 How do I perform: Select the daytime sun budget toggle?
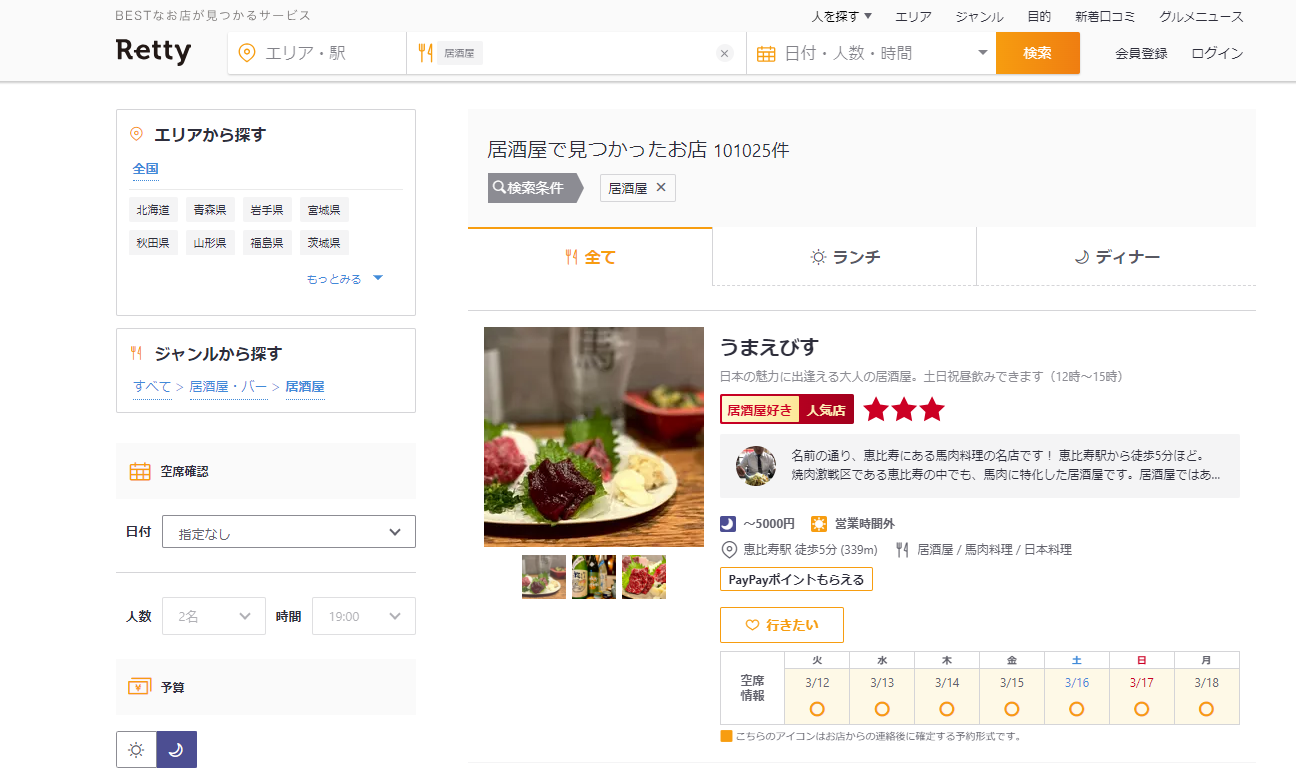136,750
